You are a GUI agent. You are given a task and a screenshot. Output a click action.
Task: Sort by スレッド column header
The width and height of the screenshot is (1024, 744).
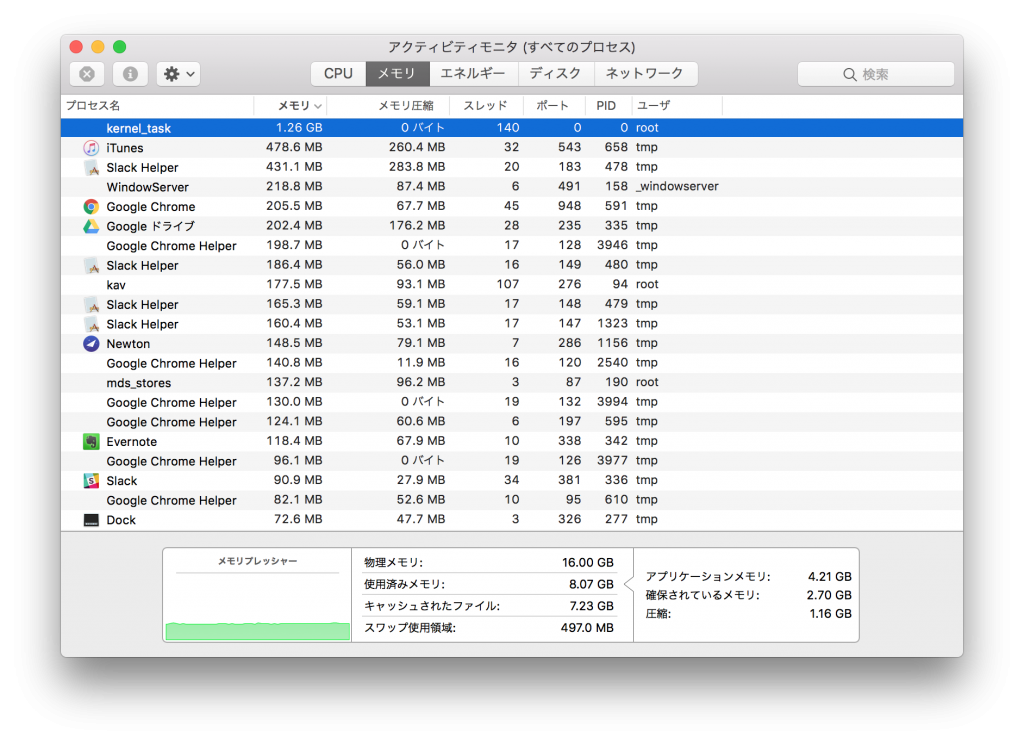click(487, 106)
